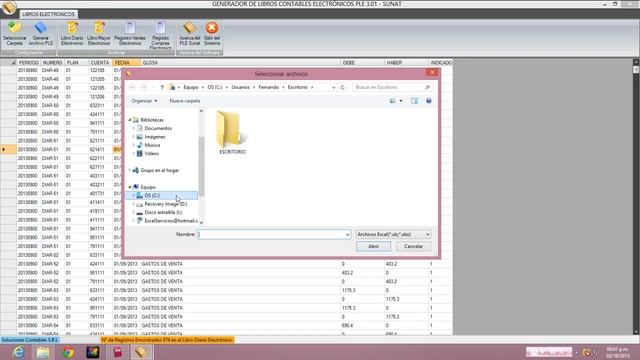Click the Salir del Sistema icon
Image resolution: width=640 pixels, height=360 pixels.
pyautogui.click(x=212, y=34)
